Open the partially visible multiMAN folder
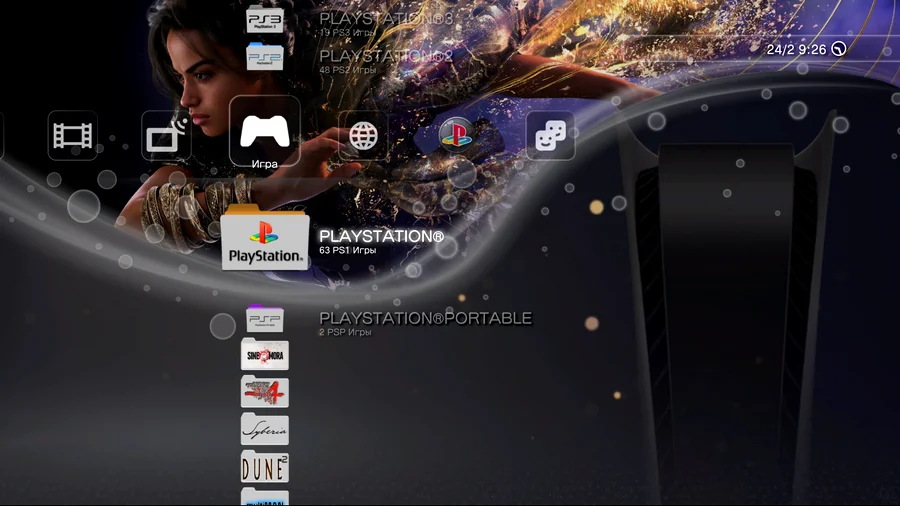Image resolution: width=900 pixels, height=506 pixels. coord(265,497)
